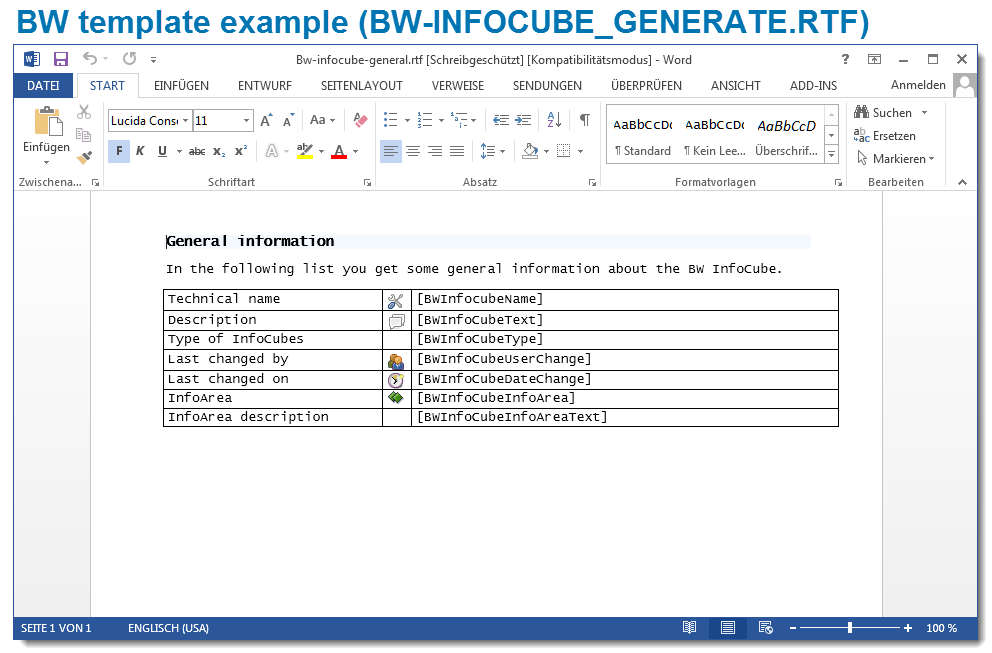Open Text Effects A icon

272,151
